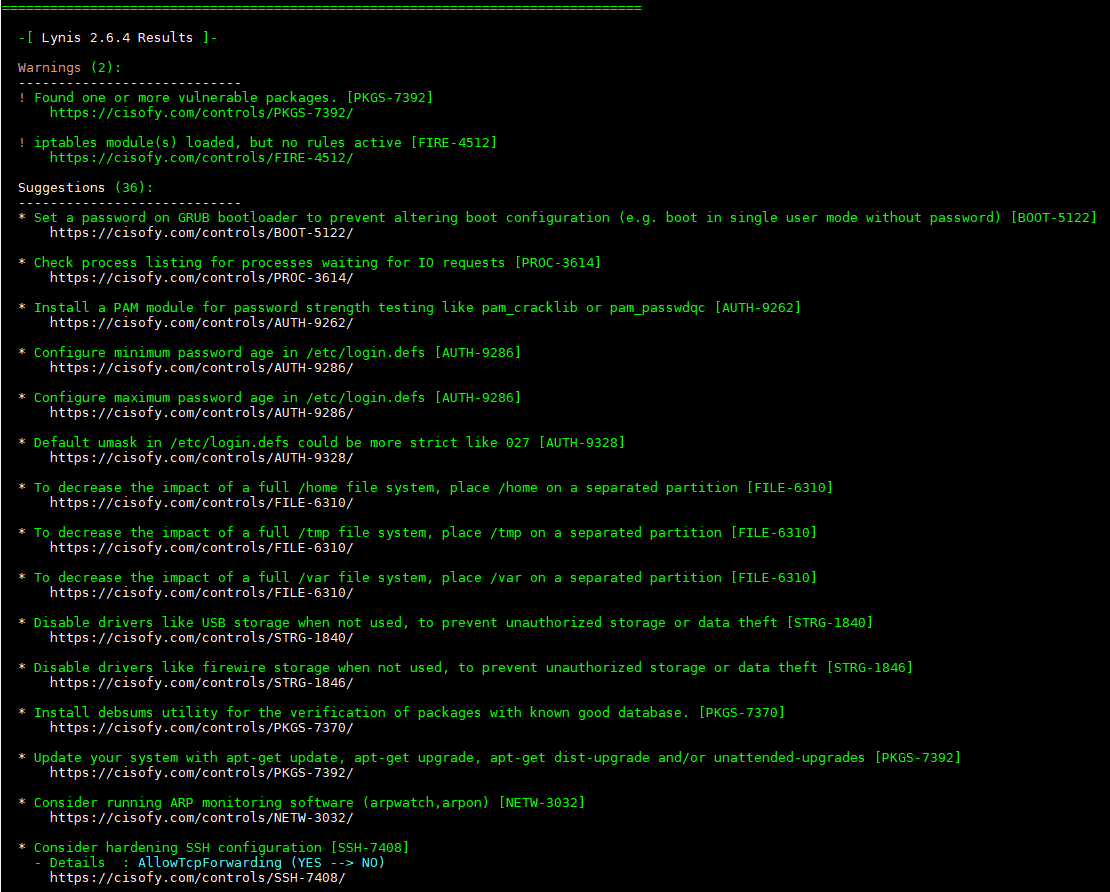
Task: Open the PKGS-7370 controls URL
Action: [202, 728]
